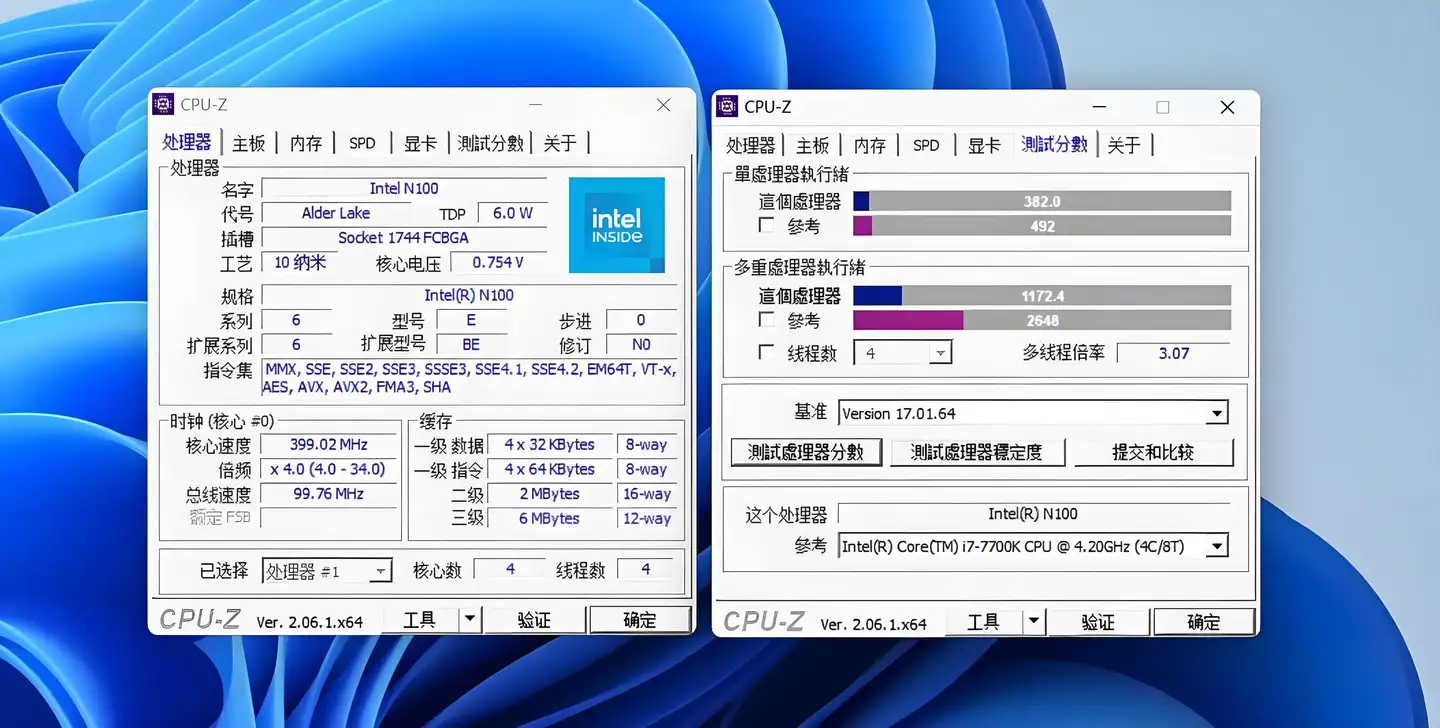Click 总线速度 value 99.76 MHz
The image size is (1440, 728).
point(329,494)
